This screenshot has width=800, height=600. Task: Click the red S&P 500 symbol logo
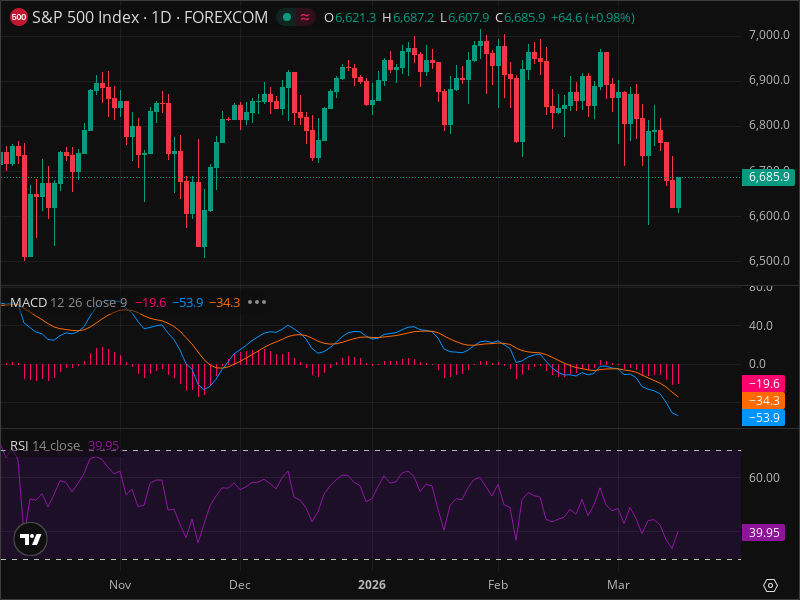pyautogui.click(x=18, y=17)
